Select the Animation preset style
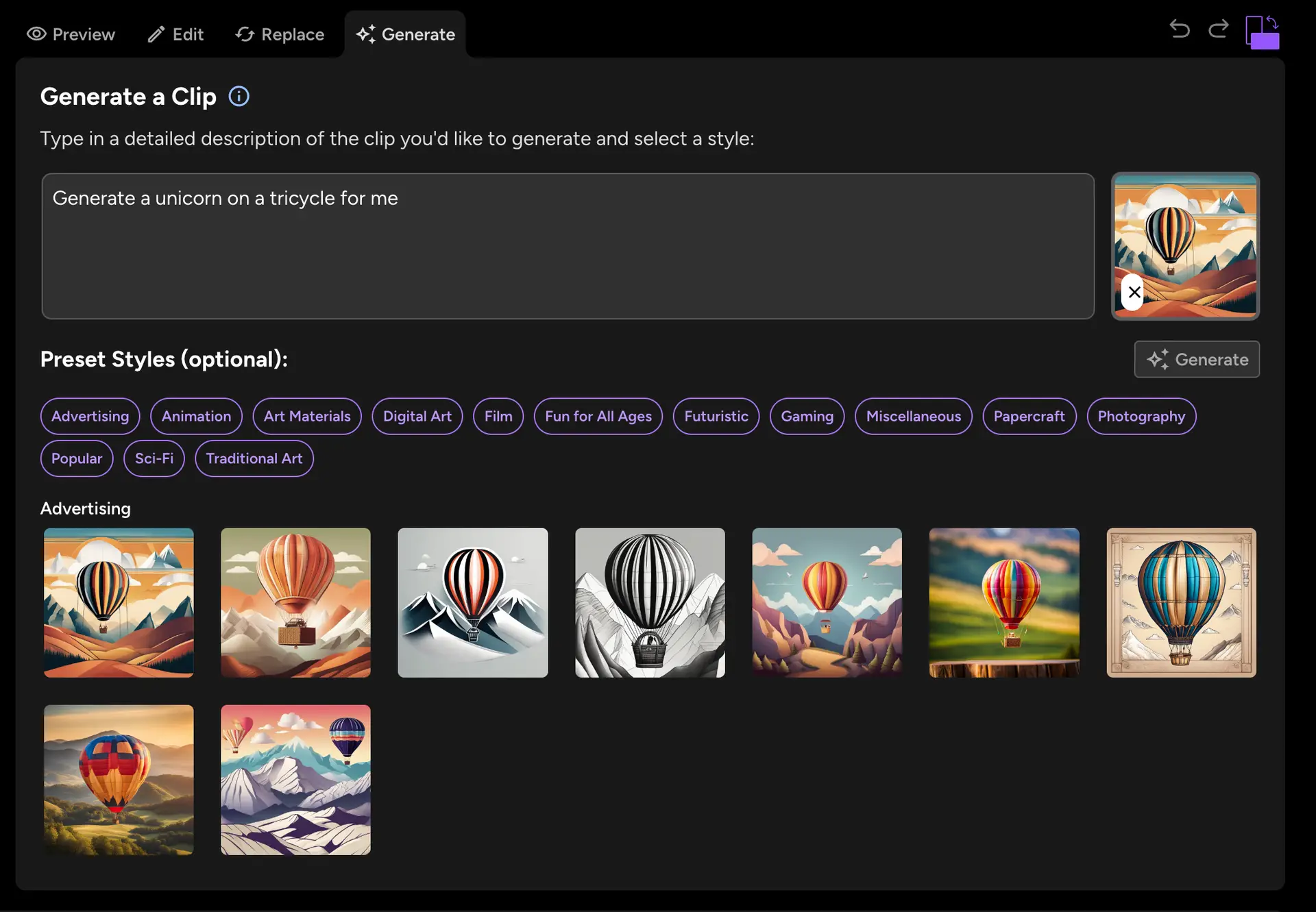This screenshot has height=912, width=1316. (197, 415)
